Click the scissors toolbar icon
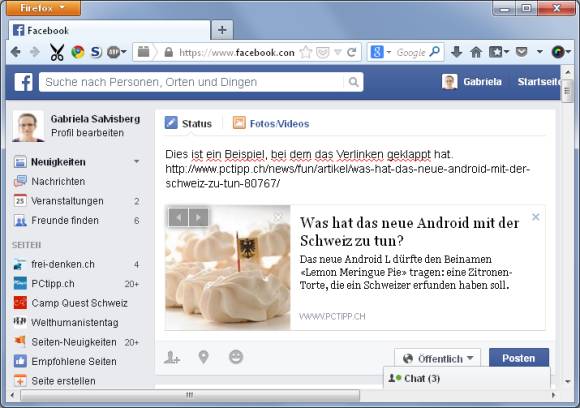 tap(57, 52)
